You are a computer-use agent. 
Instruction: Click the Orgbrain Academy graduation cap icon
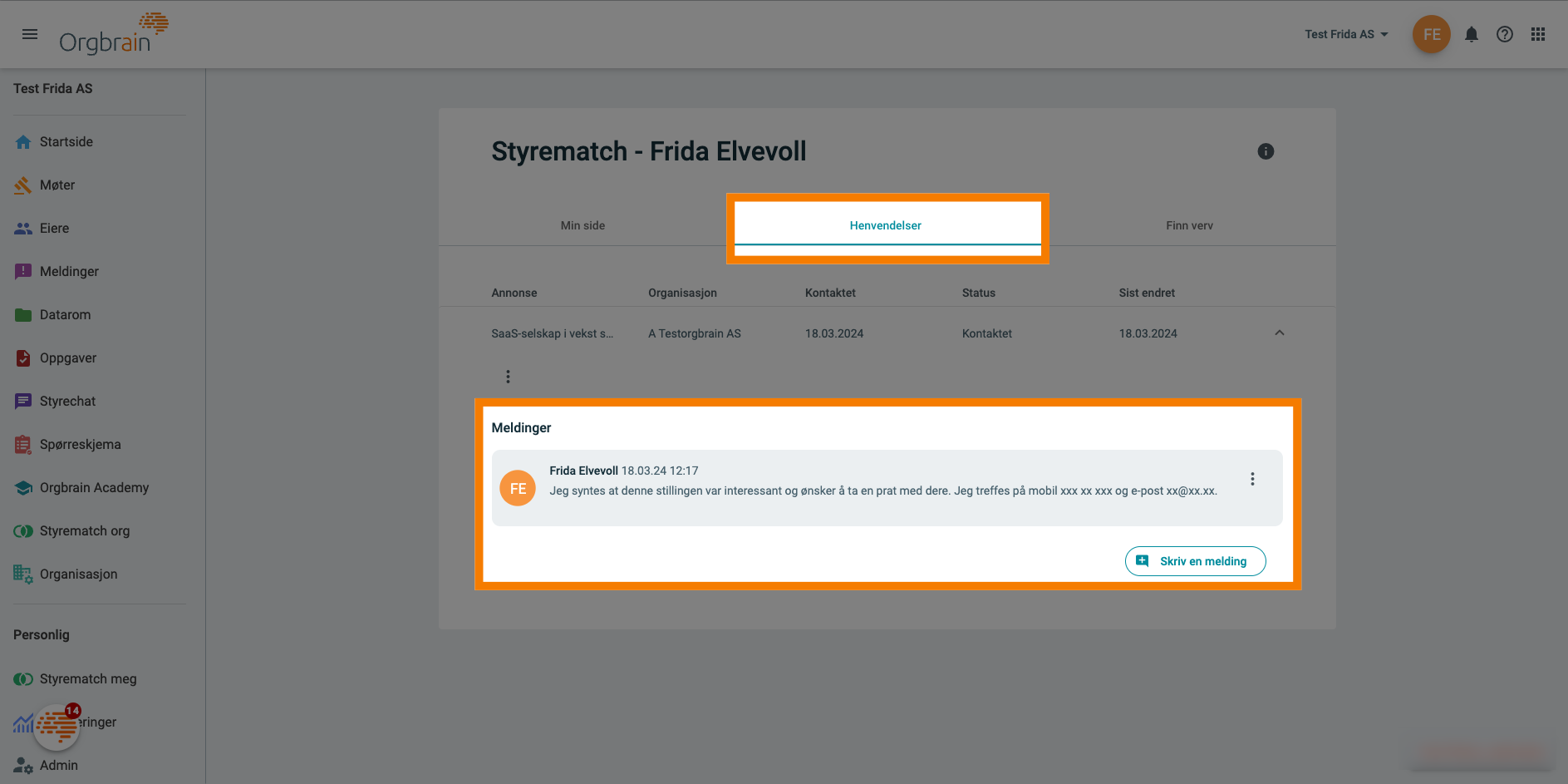(x=23, y=487)
